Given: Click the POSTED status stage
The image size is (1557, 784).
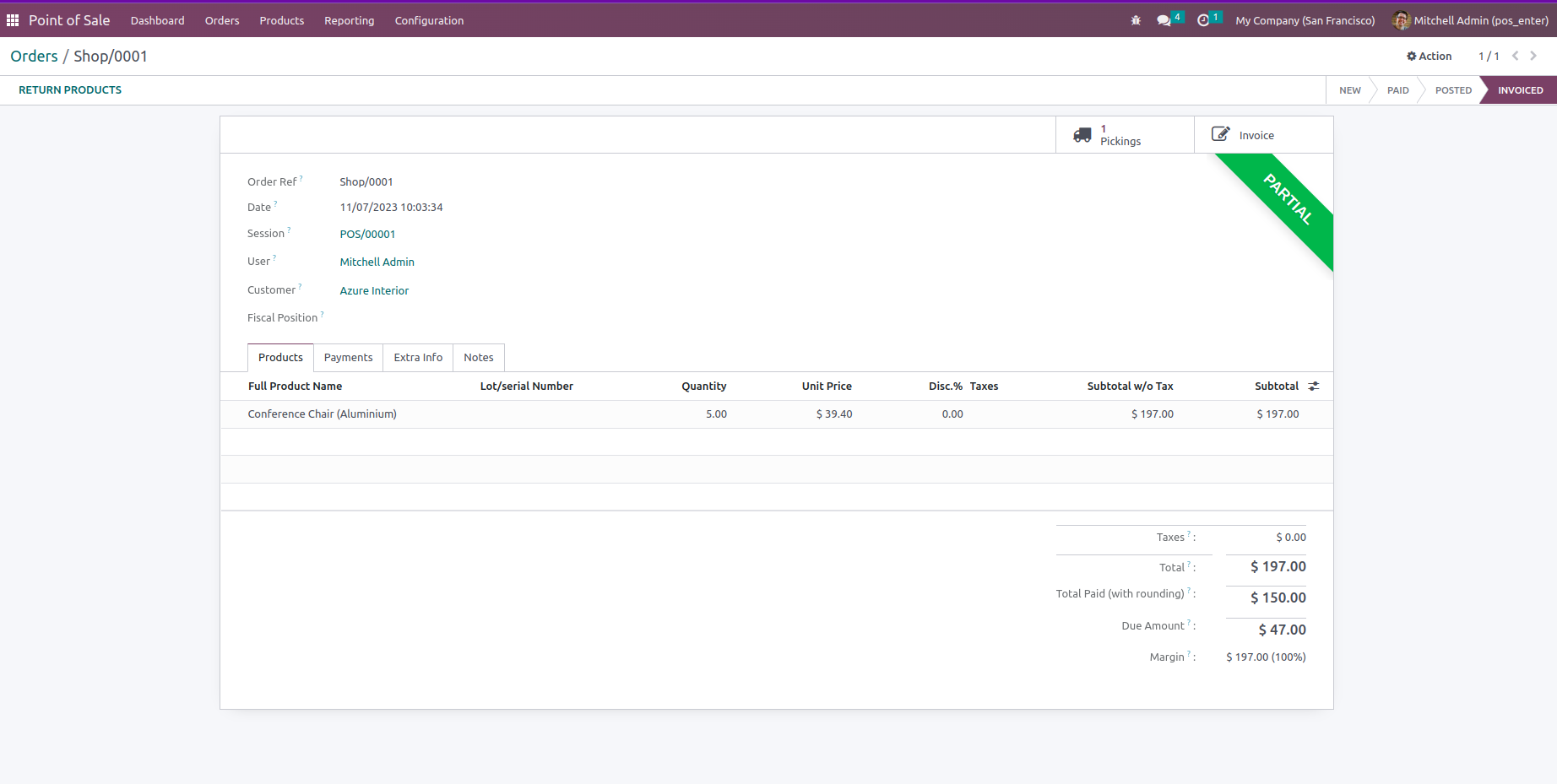Looking at the screenshot, I should (x=1453, y=90).
